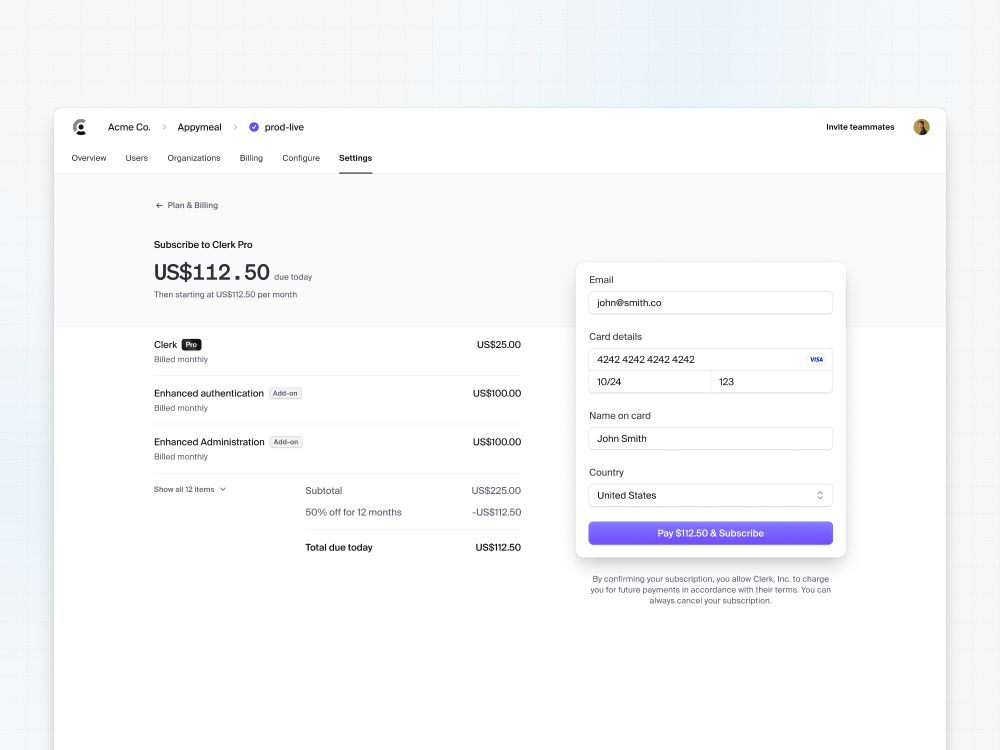Image resolution: width=1000 pixels, height=750 pixels.
Task: Select the Billing tab
Action: 251,158
